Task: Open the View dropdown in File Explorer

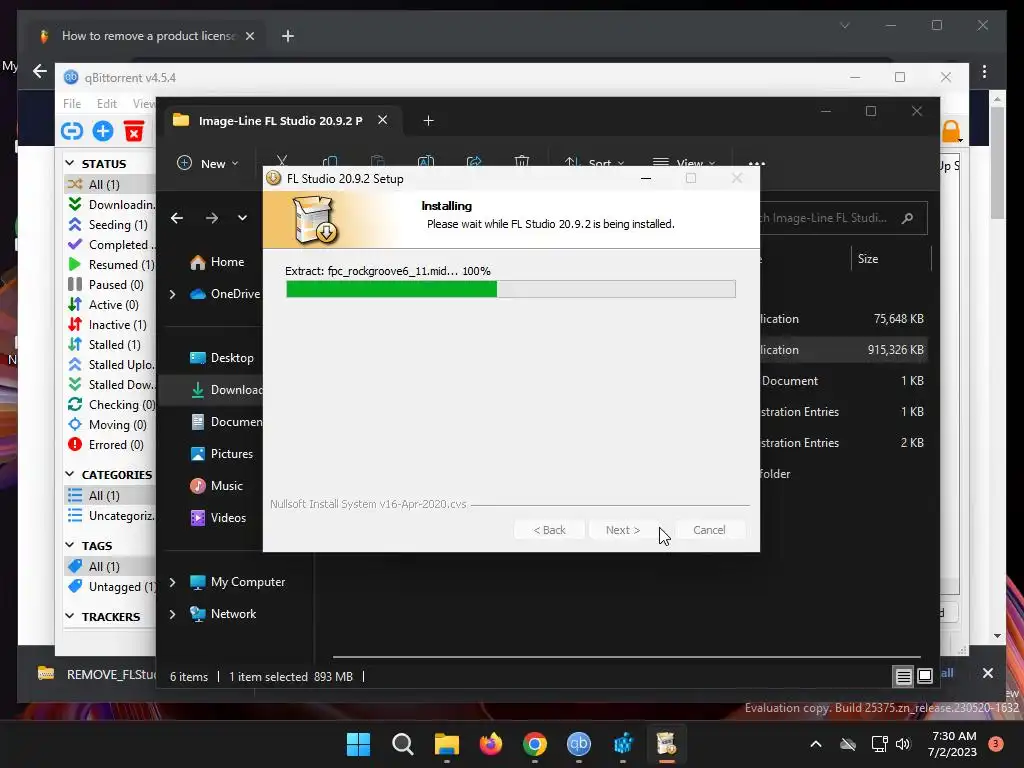Action: pyautogui.click(x=684, y=163)
